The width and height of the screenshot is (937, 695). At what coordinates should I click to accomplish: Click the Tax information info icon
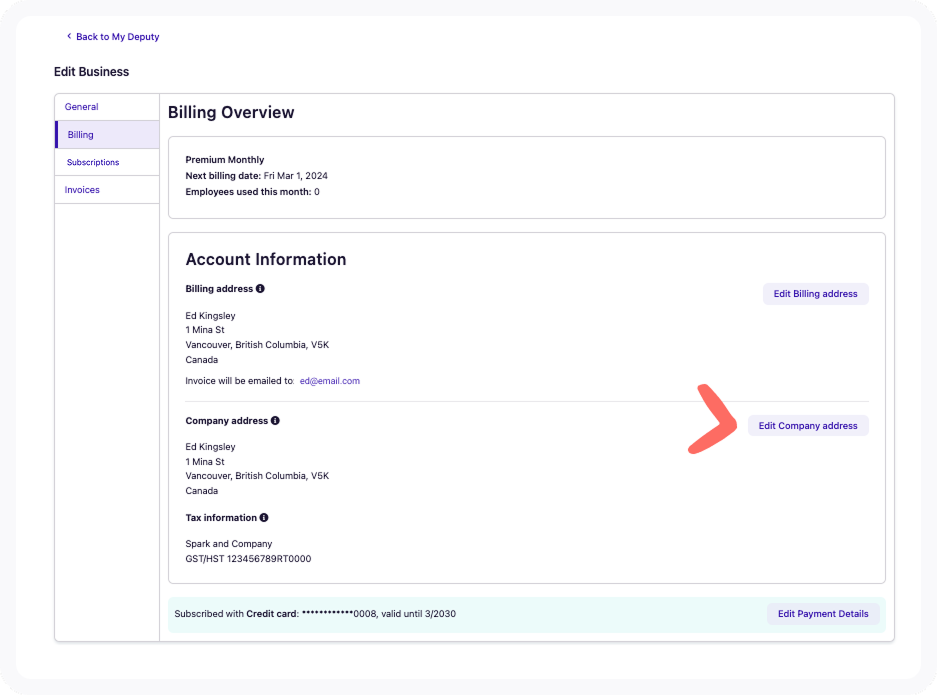tap(264, 518)
